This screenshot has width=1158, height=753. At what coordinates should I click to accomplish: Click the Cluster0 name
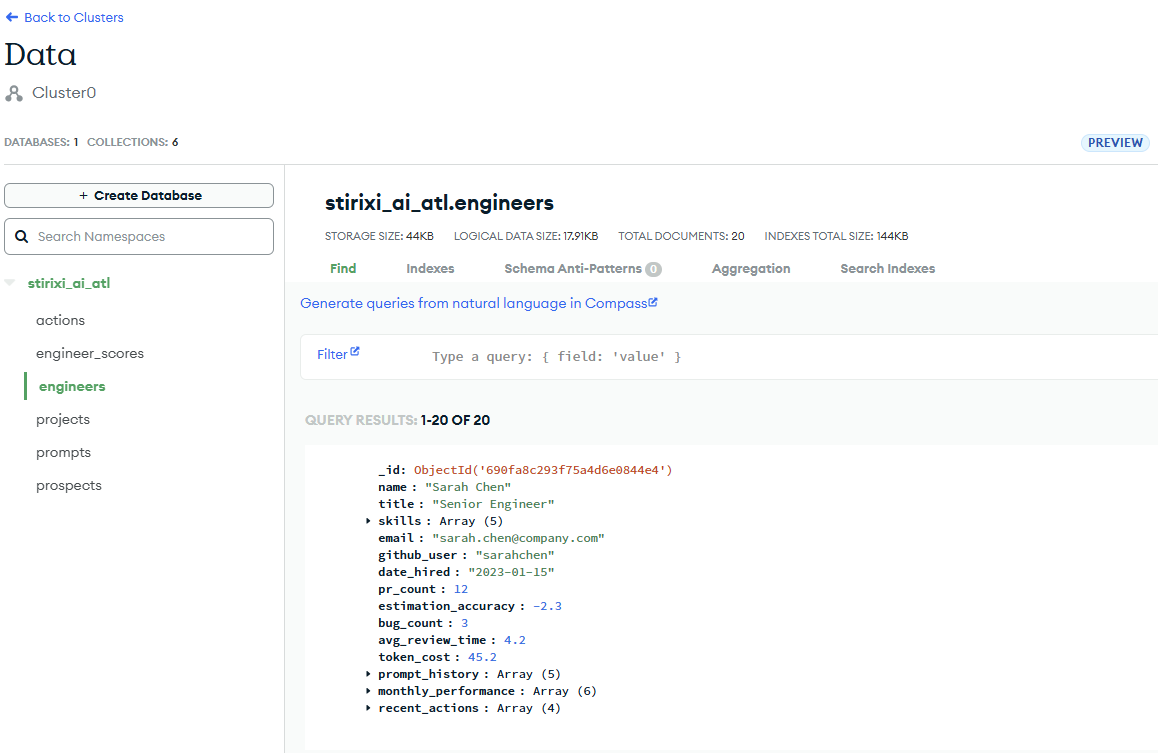tap(64, 93)
